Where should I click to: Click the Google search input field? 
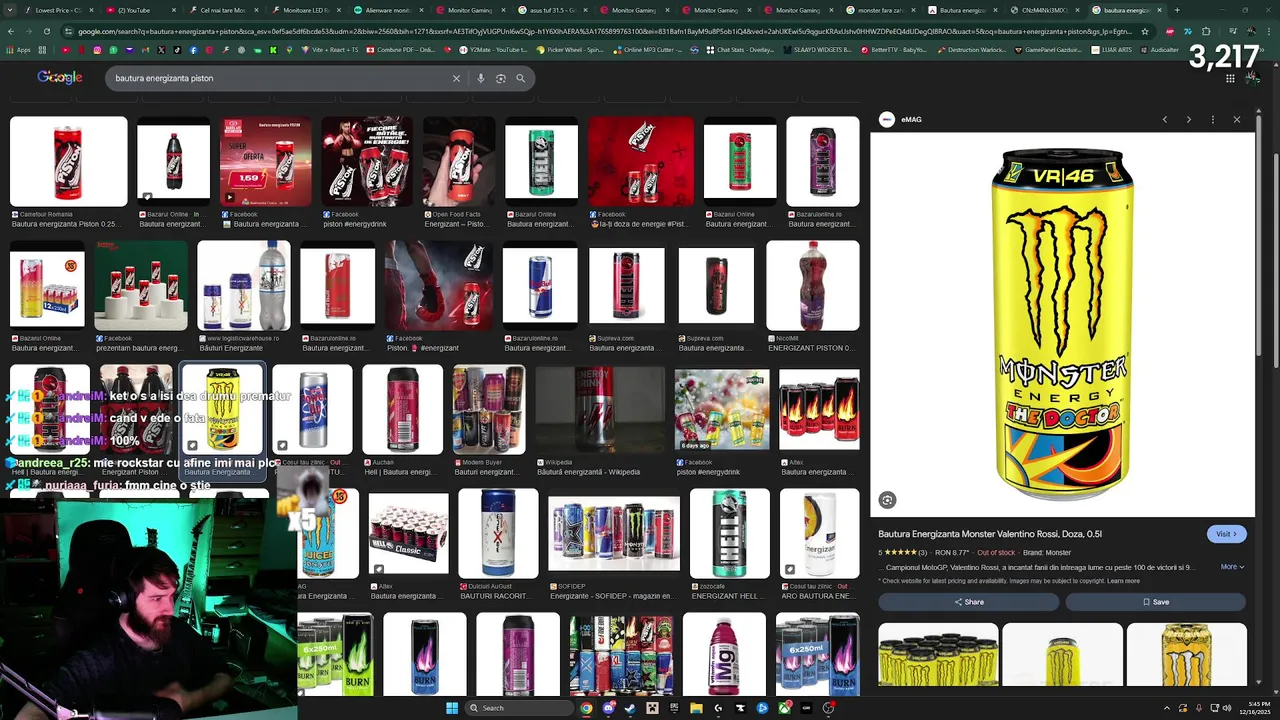click(x=280, y=78)
